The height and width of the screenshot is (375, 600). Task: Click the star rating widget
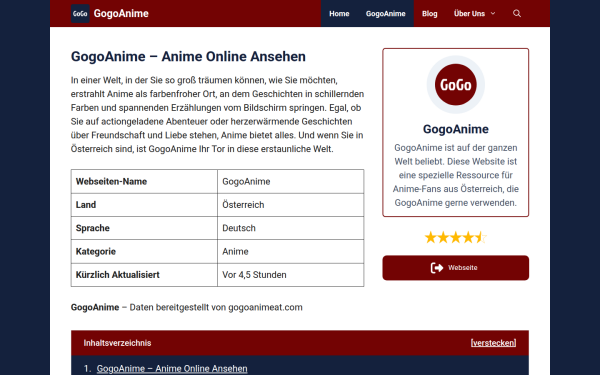click(455, 238)
